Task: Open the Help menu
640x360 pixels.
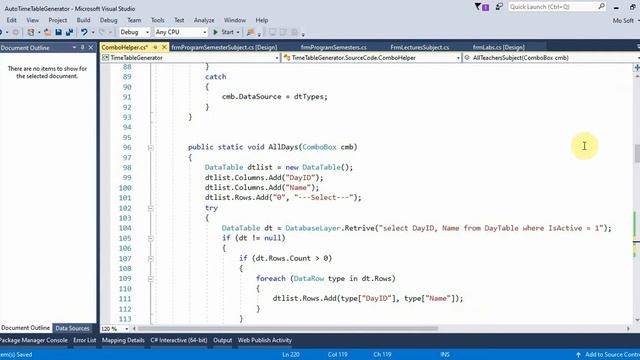Action: (262, 20)
